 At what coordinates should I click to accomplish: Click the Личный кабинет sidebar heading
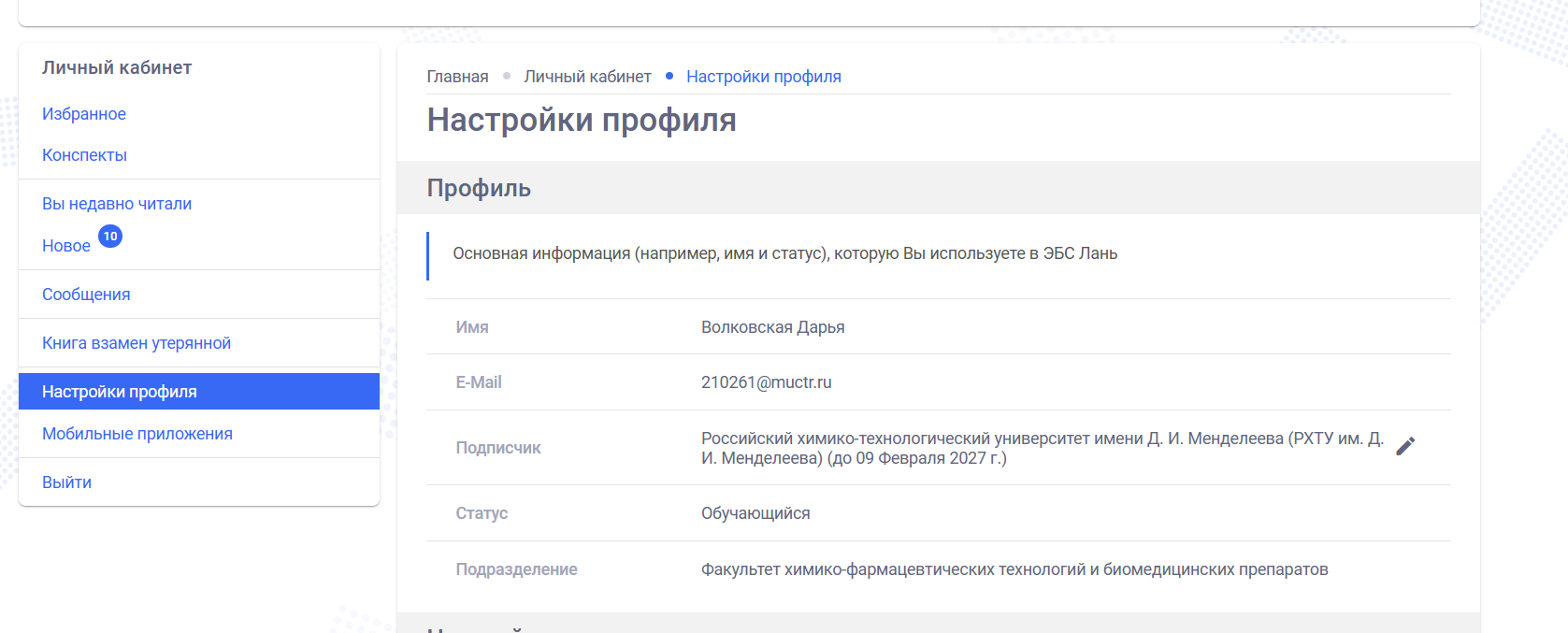point(117,67)
